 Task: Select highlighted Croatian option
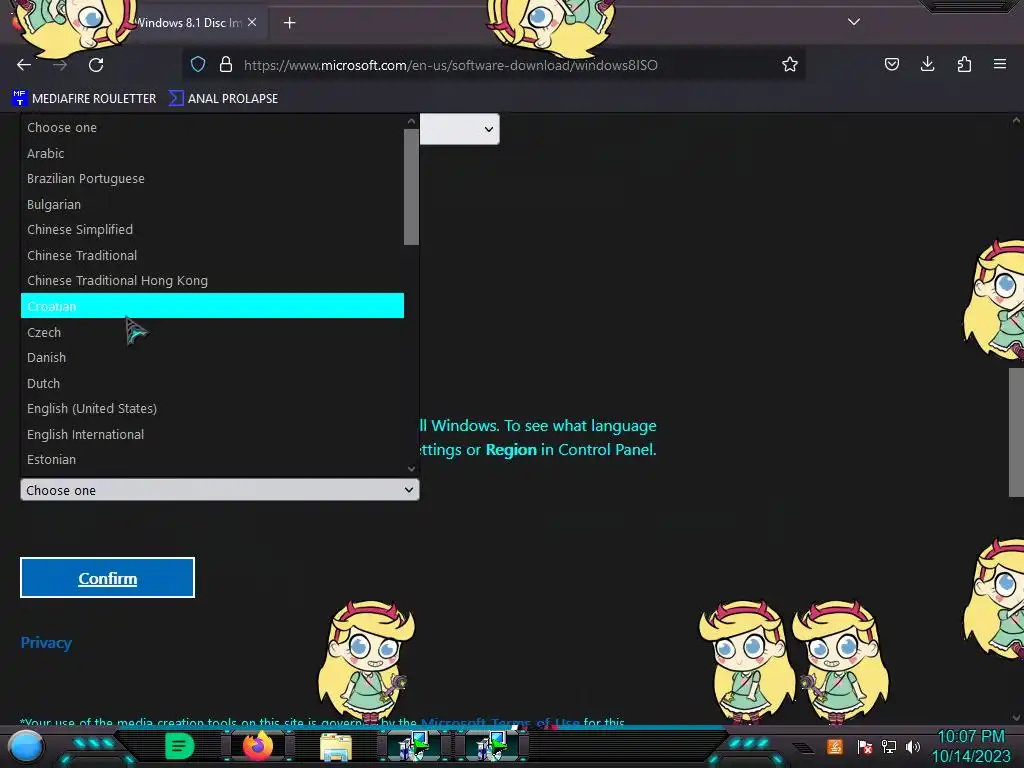(x=212, y=306)
